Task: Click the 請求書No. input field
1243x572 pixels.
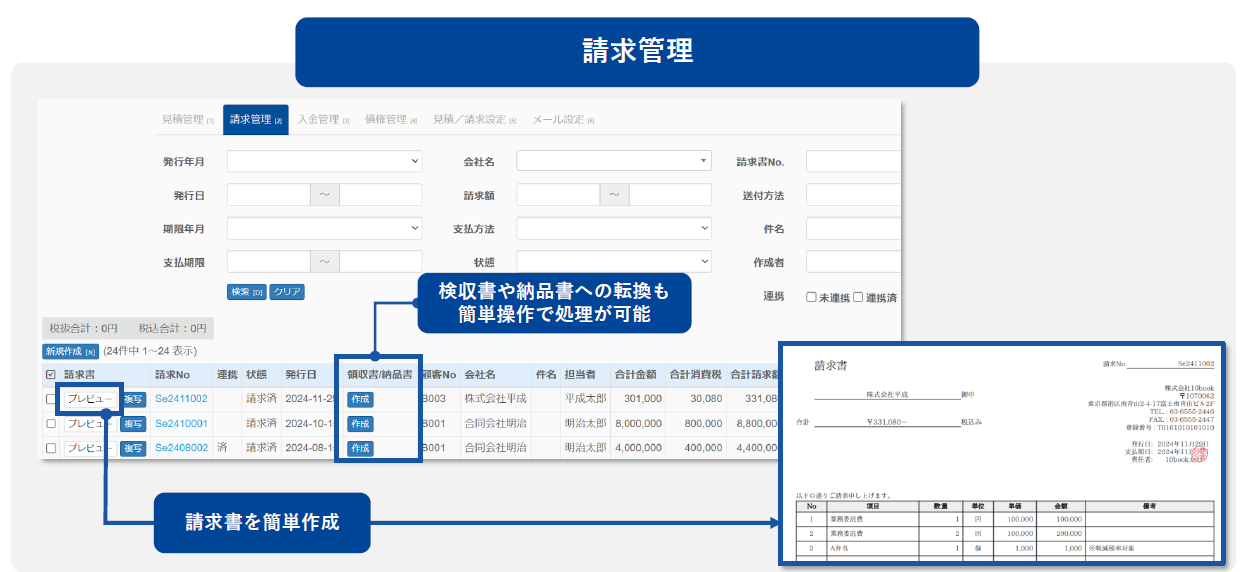Action: click(853, 161)
